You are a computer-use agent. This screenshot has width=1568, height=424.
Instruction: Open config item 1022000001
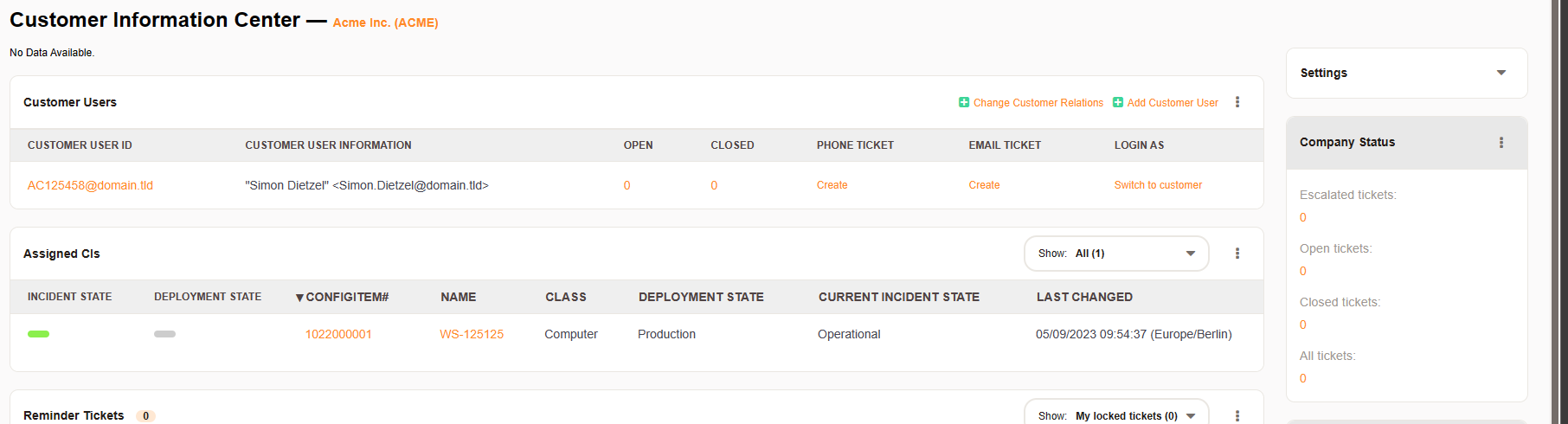[338, 334]
